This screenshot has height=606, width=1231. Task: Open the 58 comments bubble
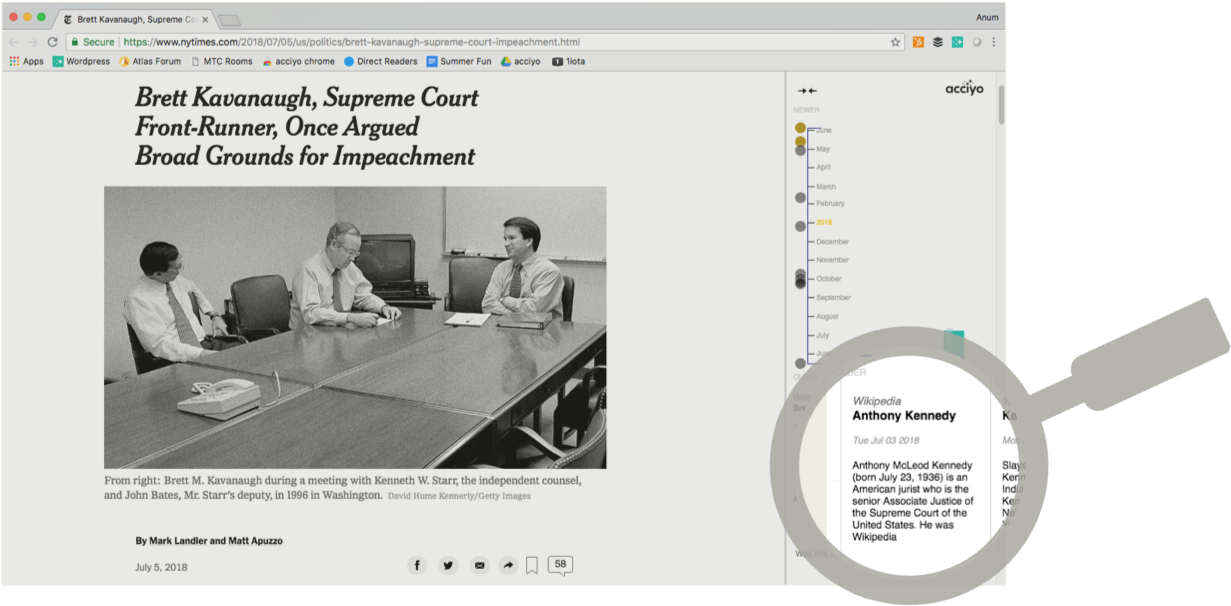click(560, 565)
